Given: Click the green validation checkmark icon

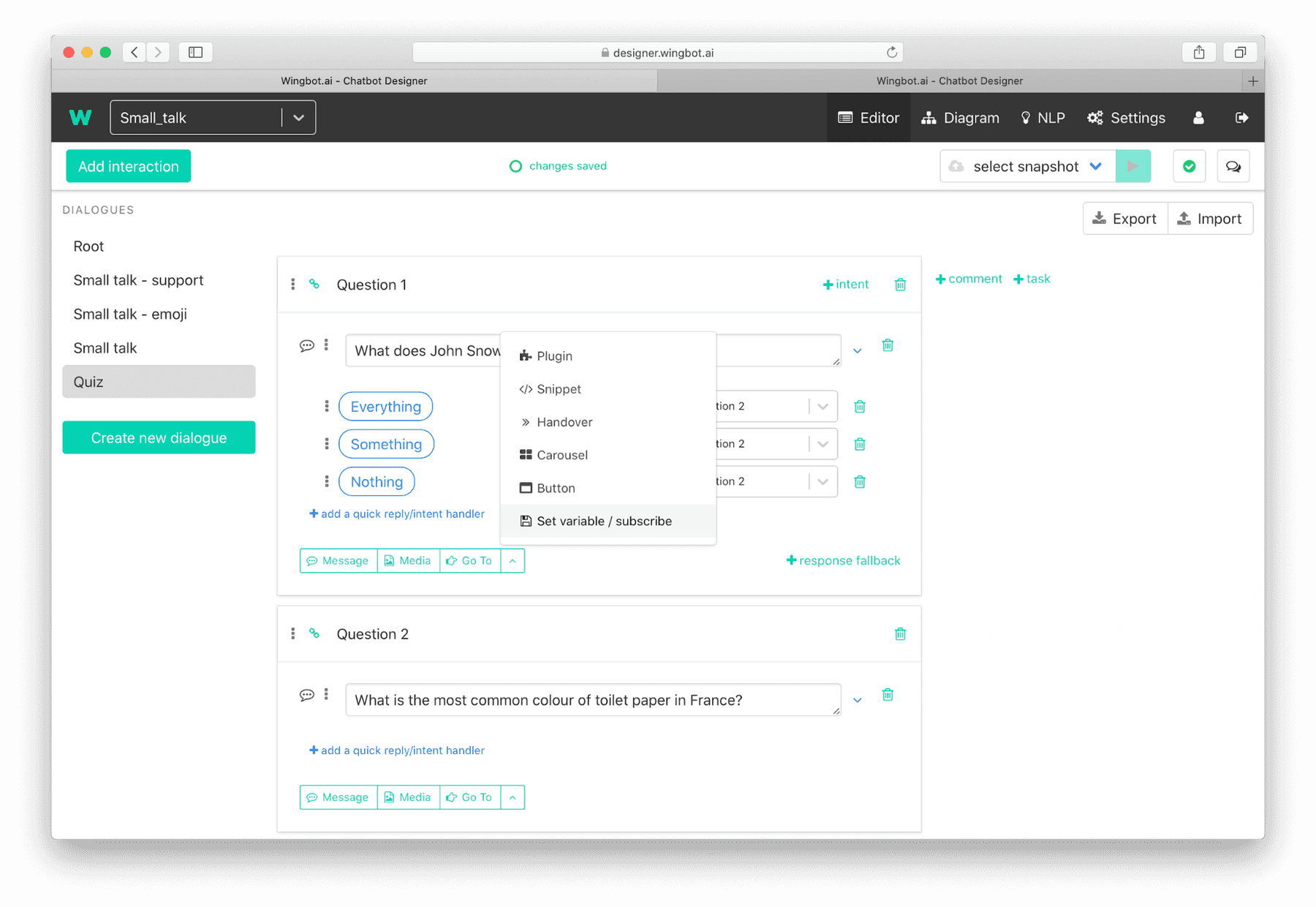Looking at the screenshot, I should click(x=1190, y=166).
